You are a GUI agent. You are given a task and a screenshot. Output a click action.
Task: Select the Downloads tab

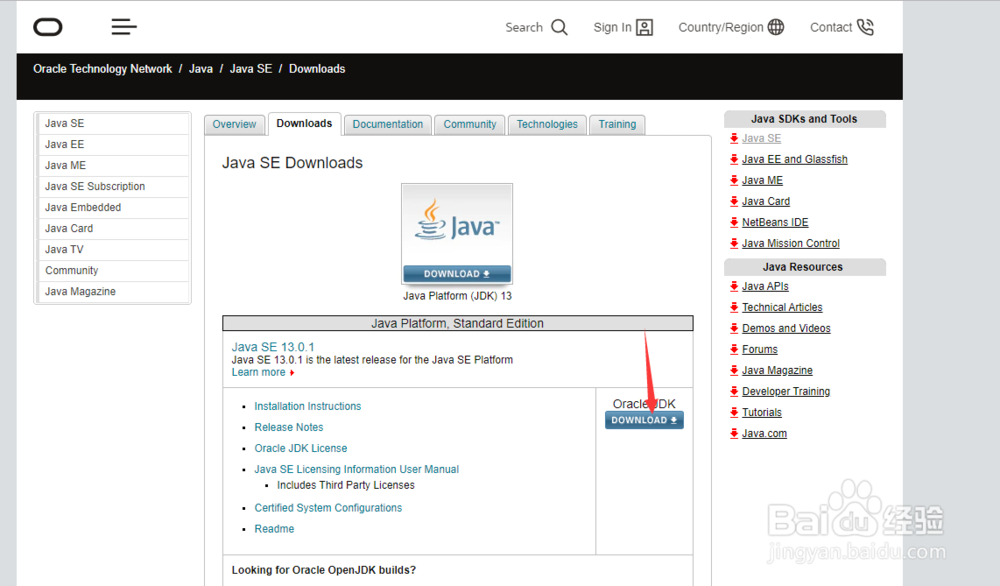coord(304,124)
